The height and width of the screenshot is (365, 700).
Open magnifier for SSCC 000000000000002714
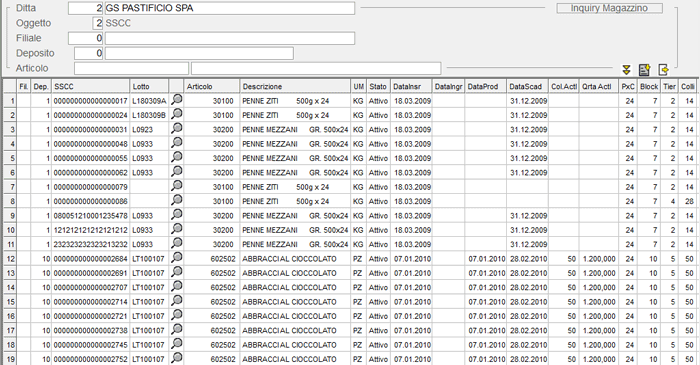point(177,301)
